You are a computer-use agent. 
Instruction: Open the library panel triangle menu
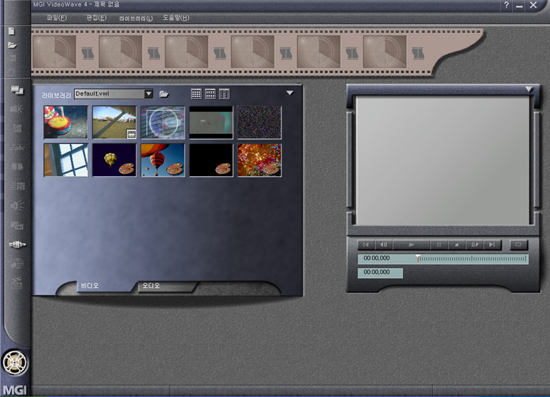pyautogui.click(x=290, y=93)
